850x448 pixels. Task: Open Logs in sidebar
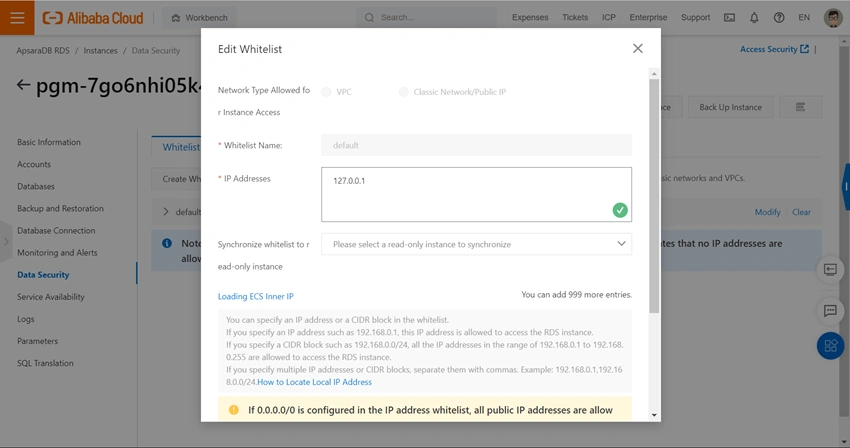pos(25,319)
